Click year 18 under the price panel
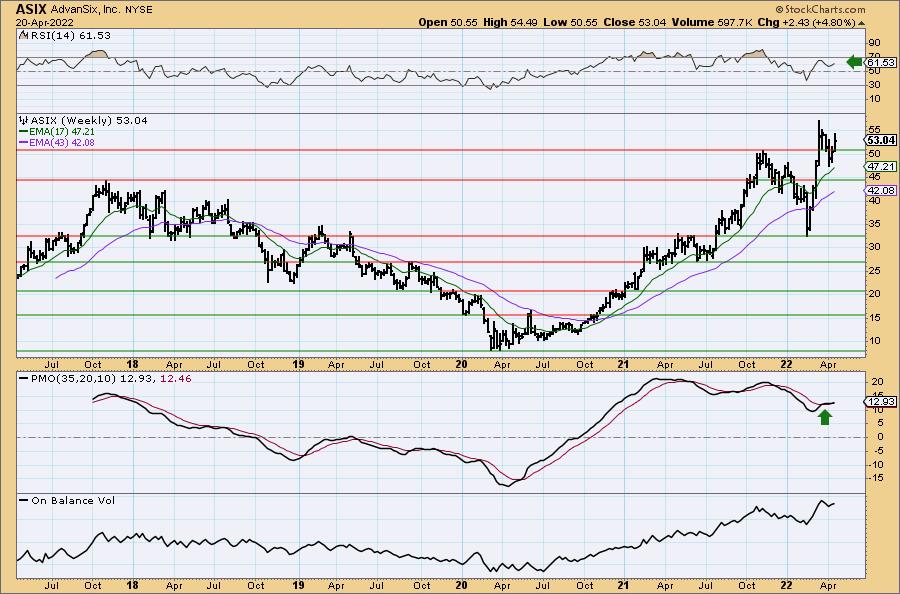 (x=133, y=364)
